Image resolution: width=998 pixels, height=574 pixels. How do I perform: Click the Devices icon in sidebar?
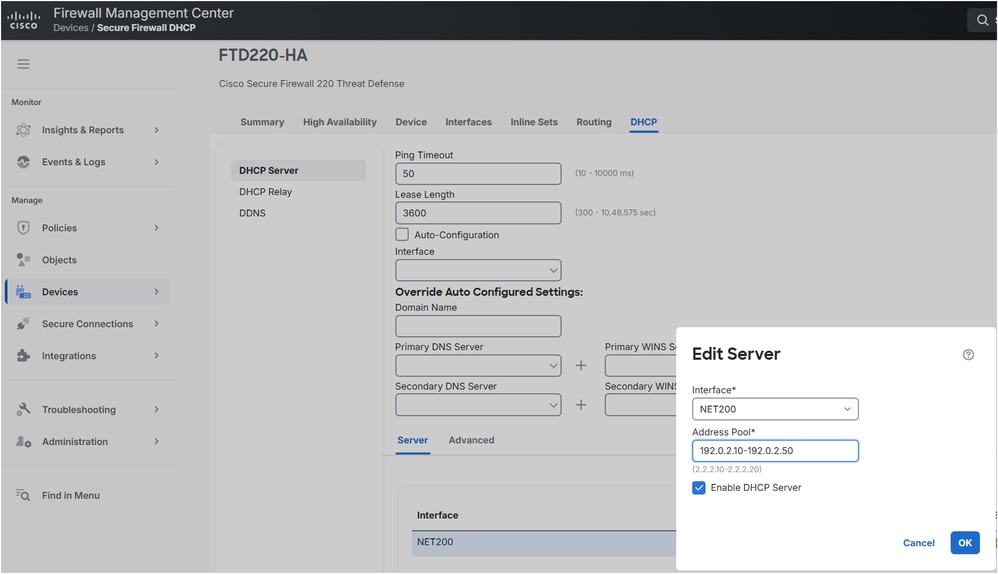coord(24,291)
